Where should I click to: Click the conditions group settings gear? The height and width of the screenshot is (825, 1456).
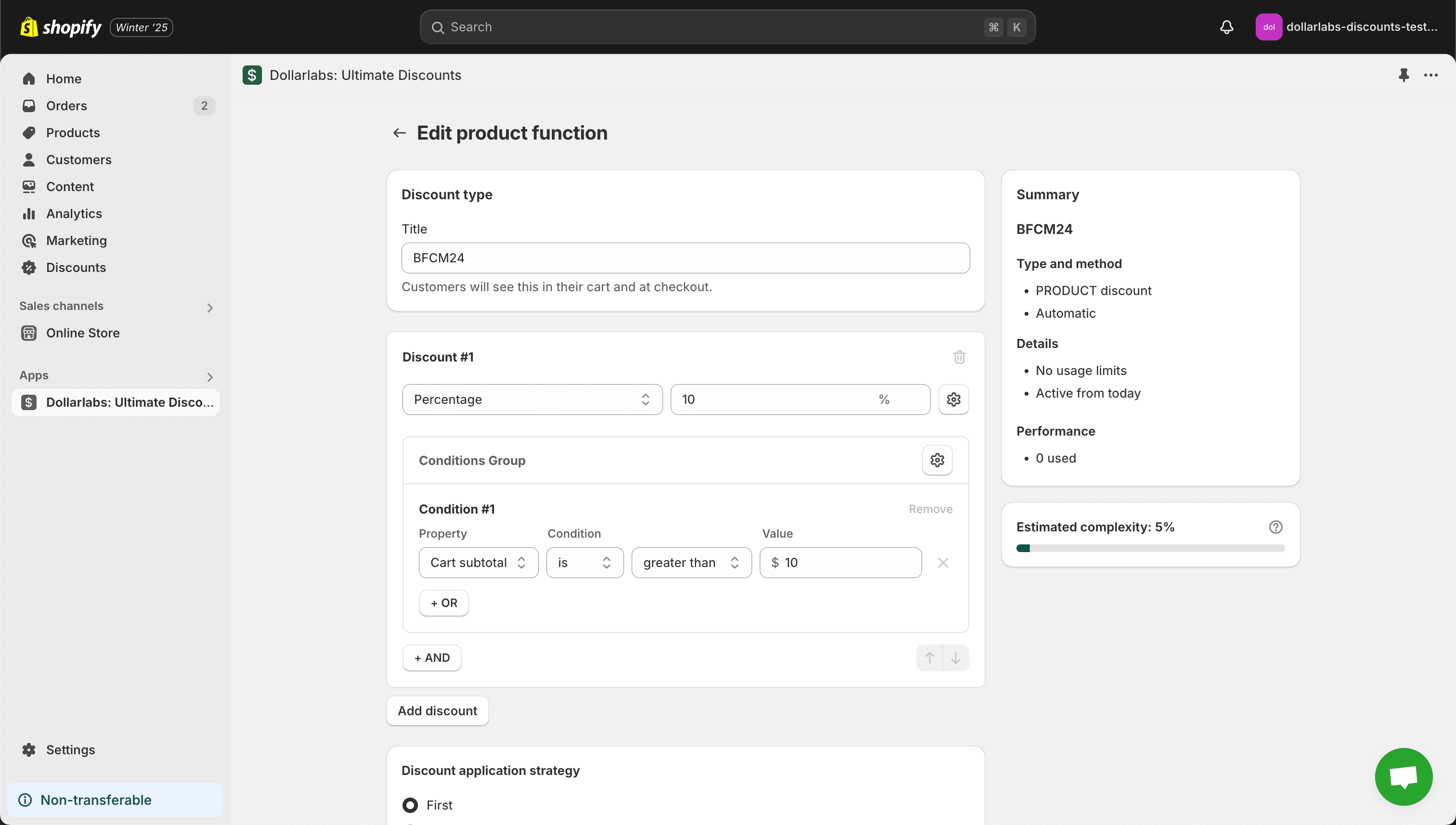[x=937, y=460]
